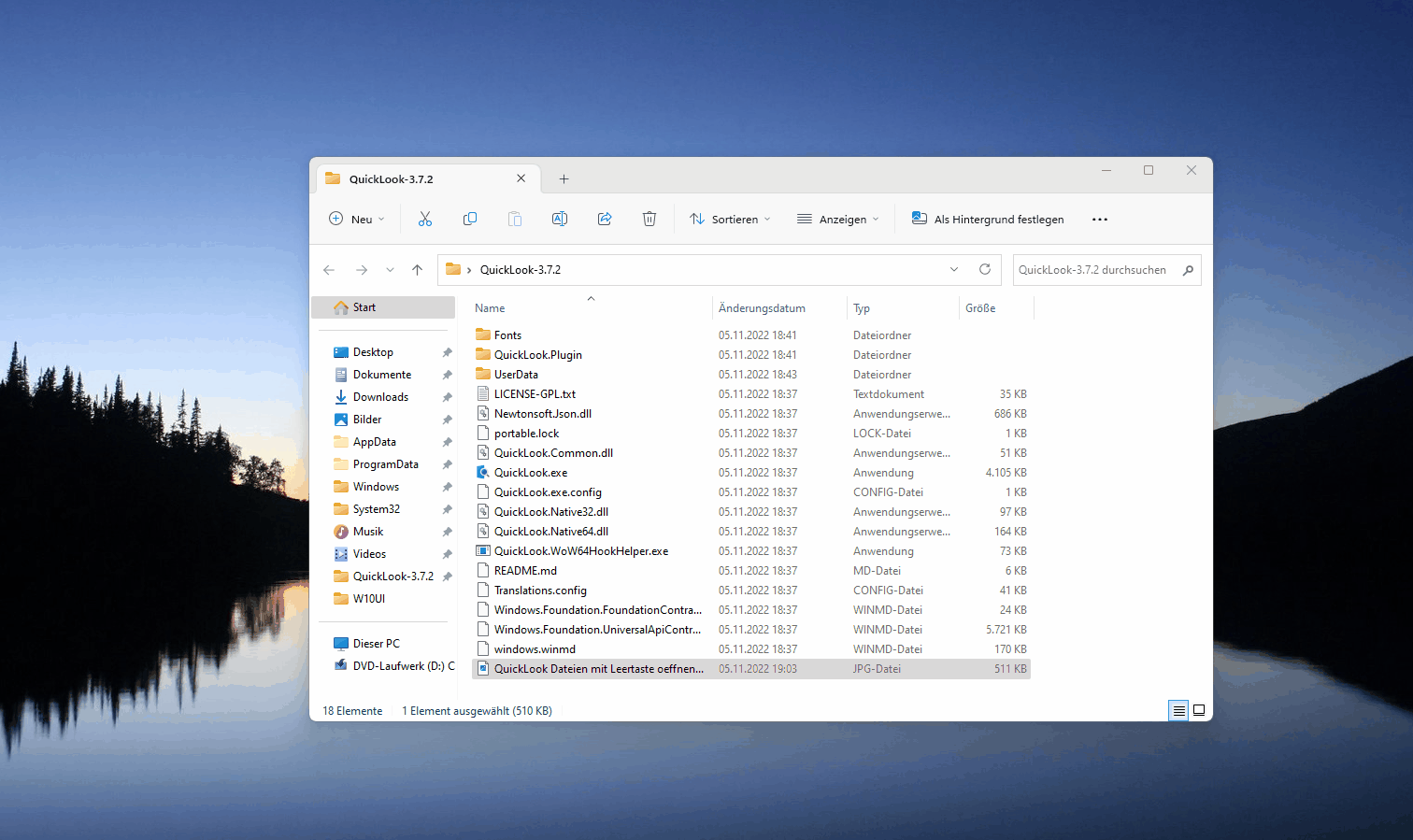
Task: Close the QuickLook-3.7.2 tab
Action: [x=521, y=178]
